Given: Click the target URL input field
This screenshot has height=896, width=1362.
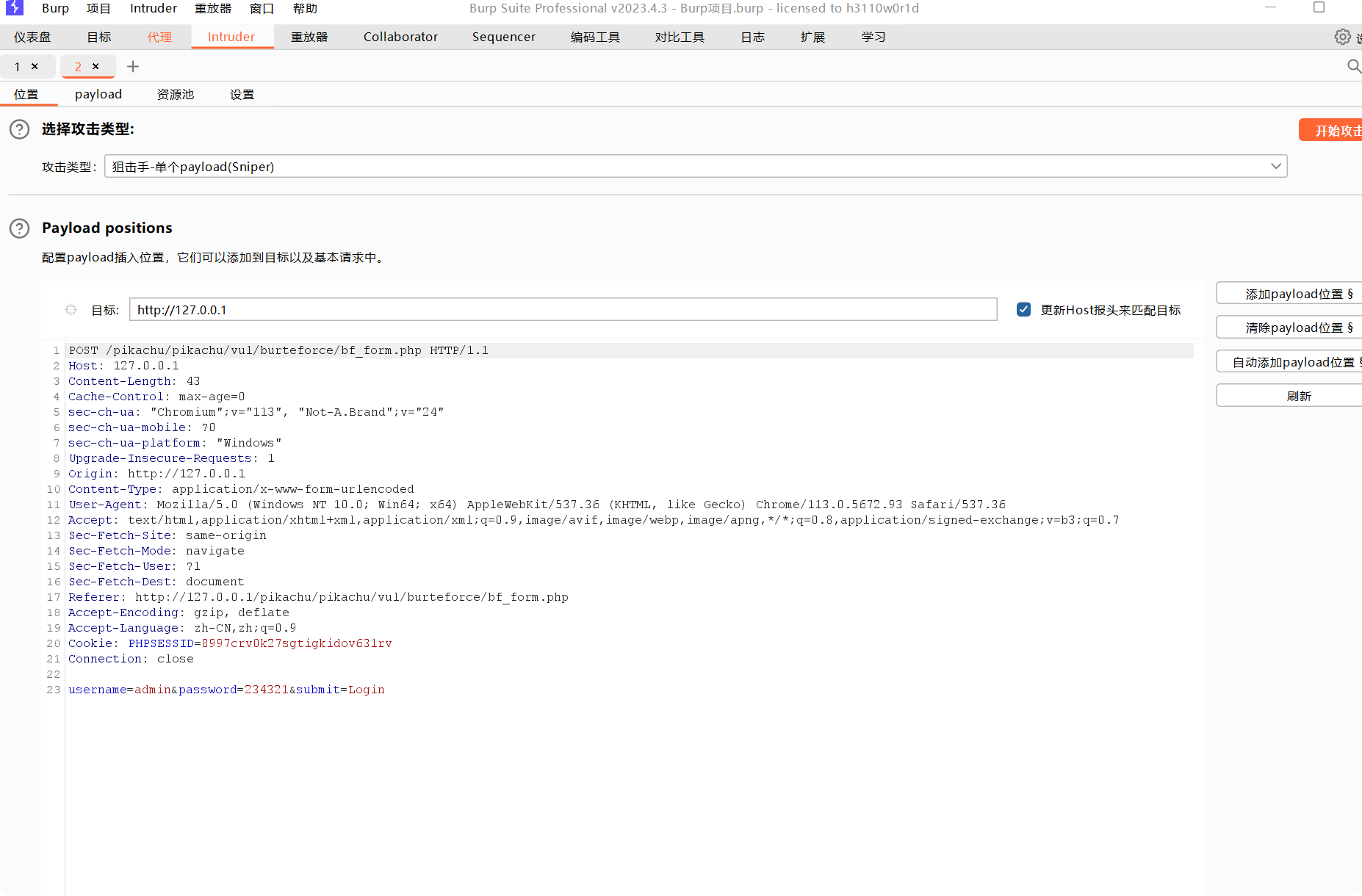Looking at the screenshot, I should pos(563,309).
